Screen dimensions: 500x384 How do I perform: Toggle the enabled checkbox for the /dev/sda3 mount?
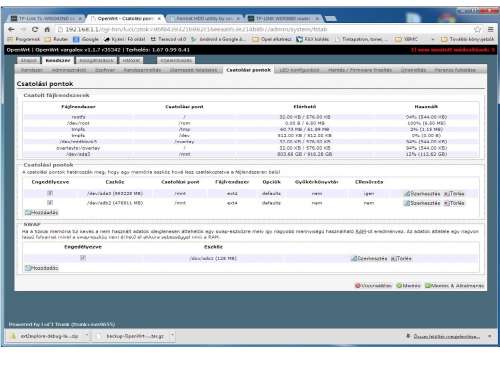click(50, 193)
